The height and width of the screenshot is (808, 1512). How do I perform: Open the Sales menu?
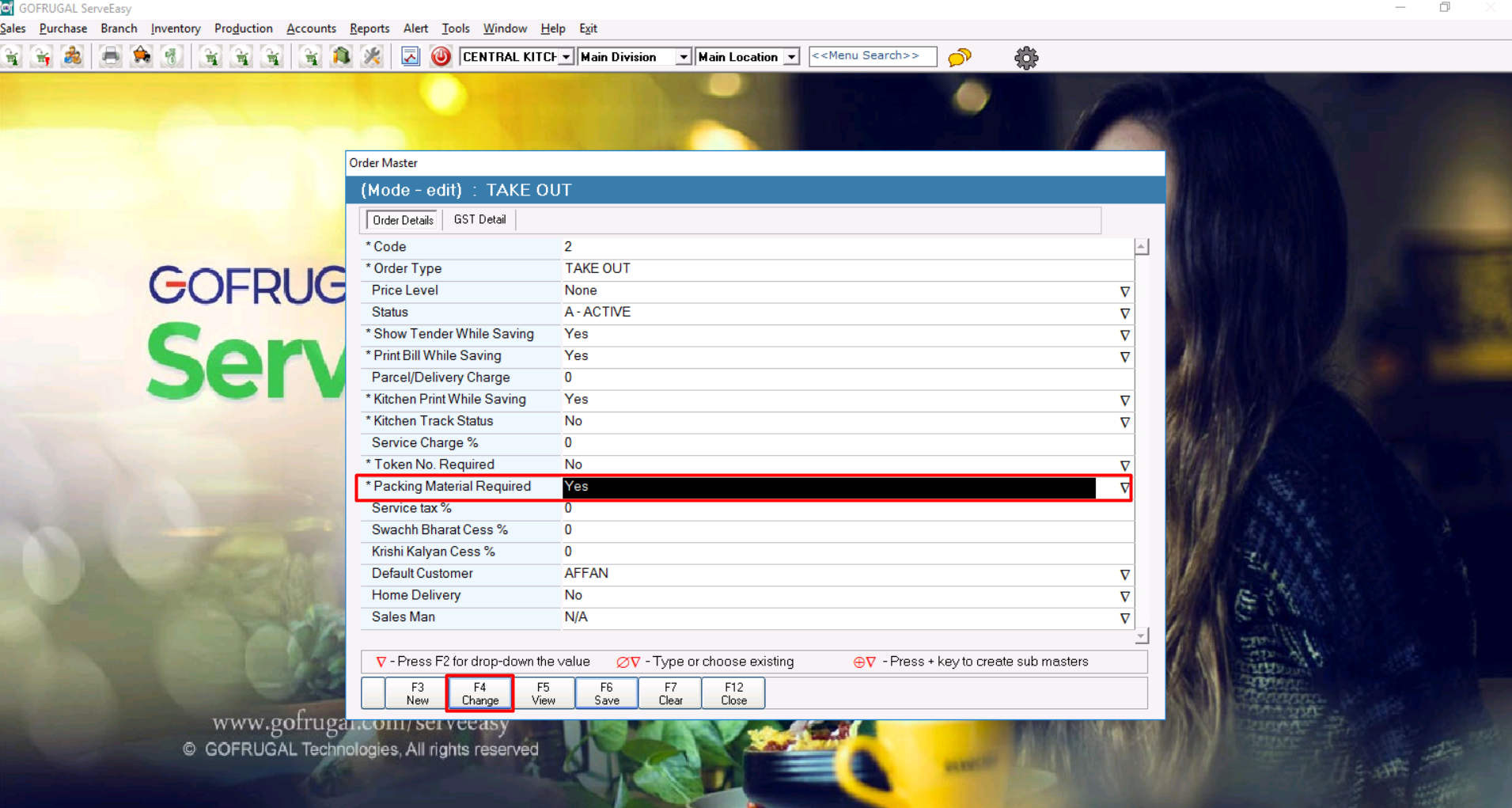[x=13, y=28]
